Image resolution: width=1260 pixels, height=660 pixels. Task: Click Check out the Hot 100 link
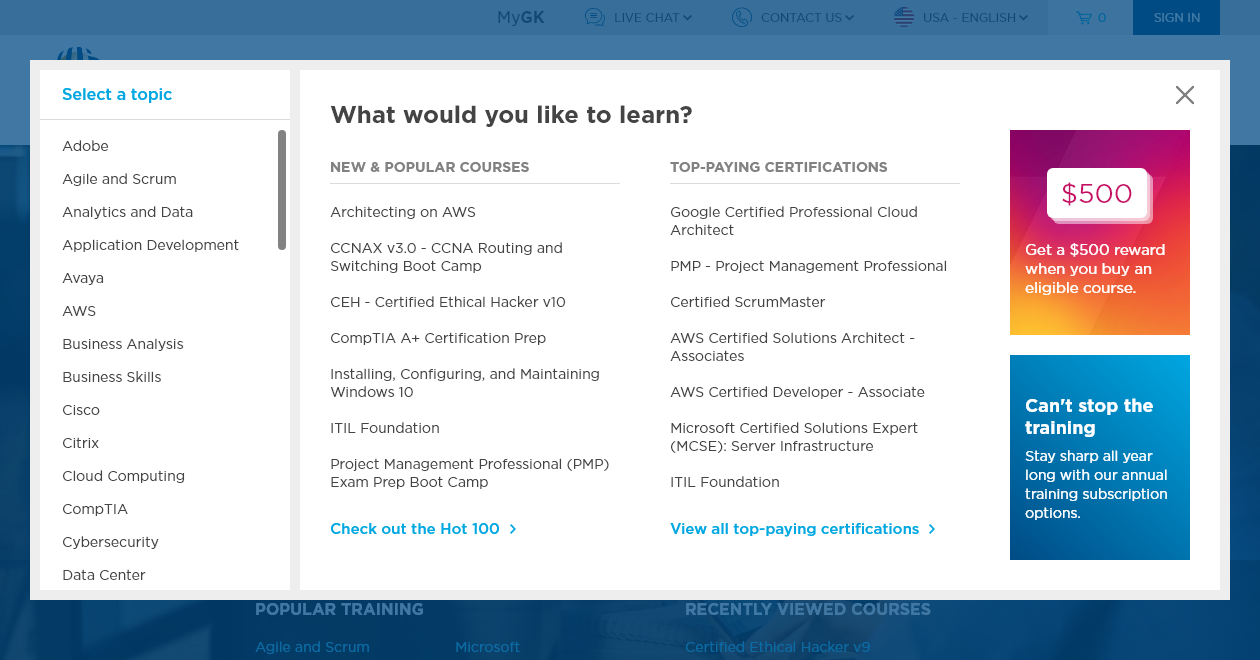point(415,529)
